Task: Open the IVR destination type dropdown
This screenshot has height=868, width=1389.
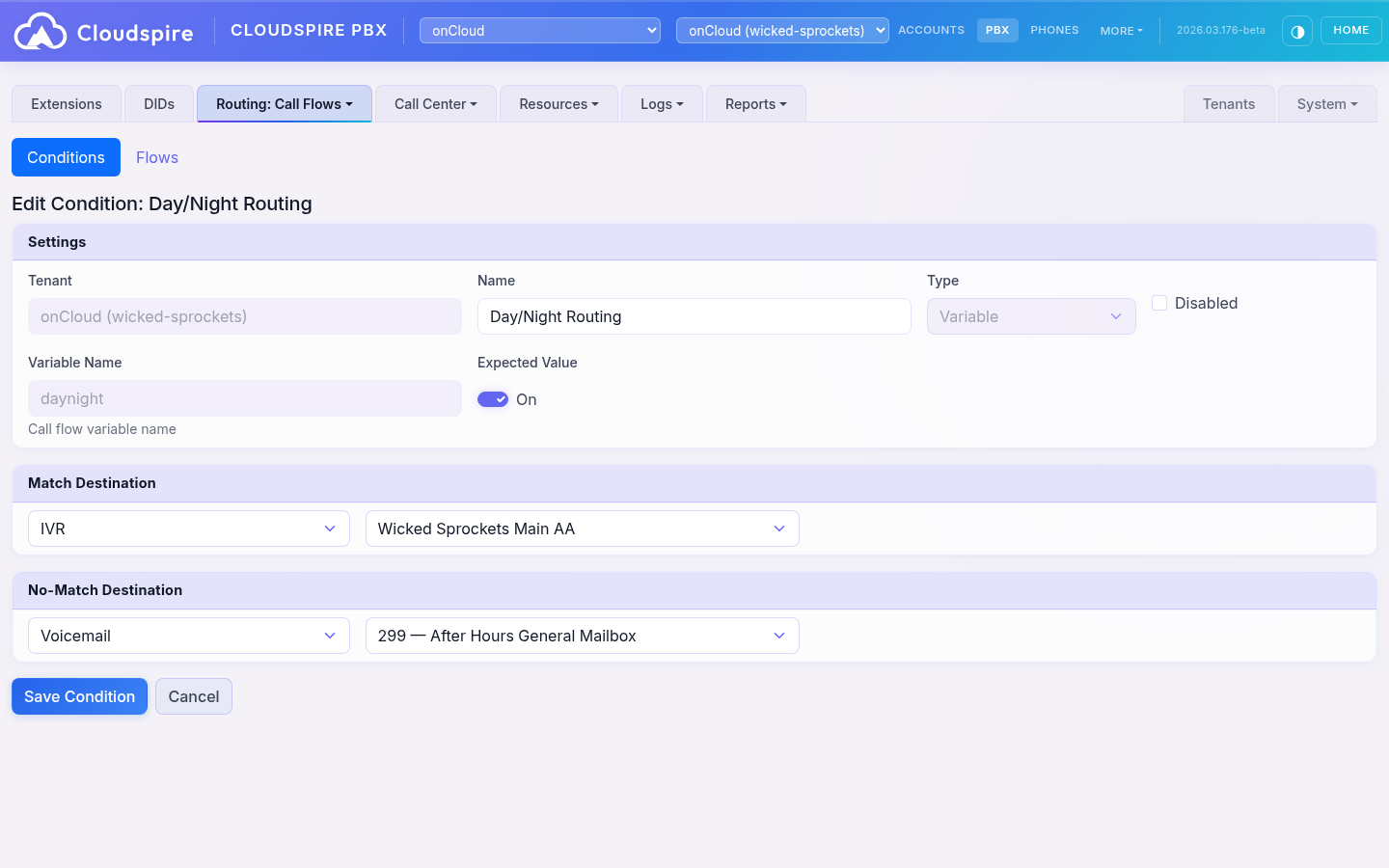Action: coord(188,529)
